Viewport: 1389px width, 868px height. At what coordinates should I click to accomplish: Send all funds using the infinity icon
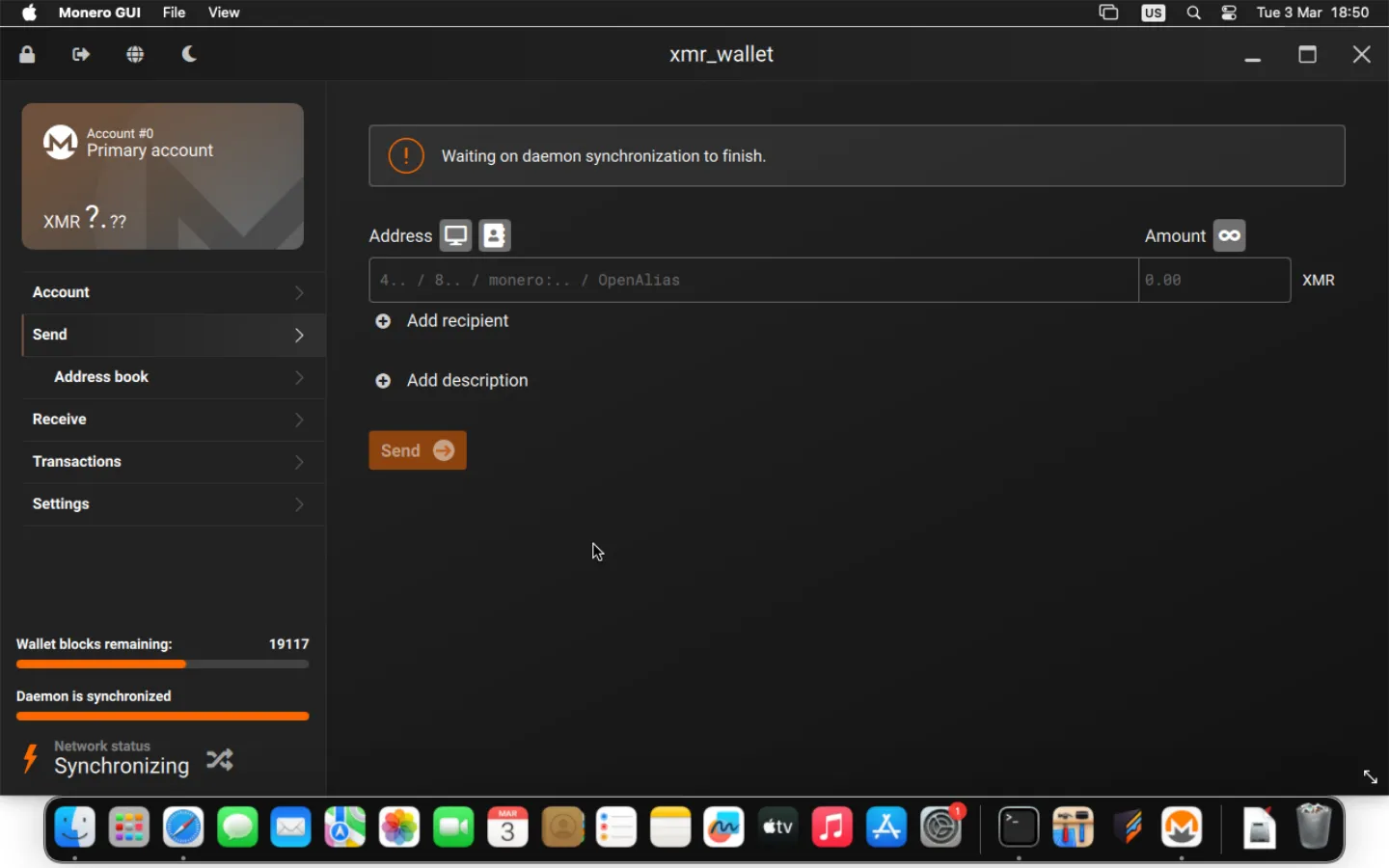[1229, 235]
